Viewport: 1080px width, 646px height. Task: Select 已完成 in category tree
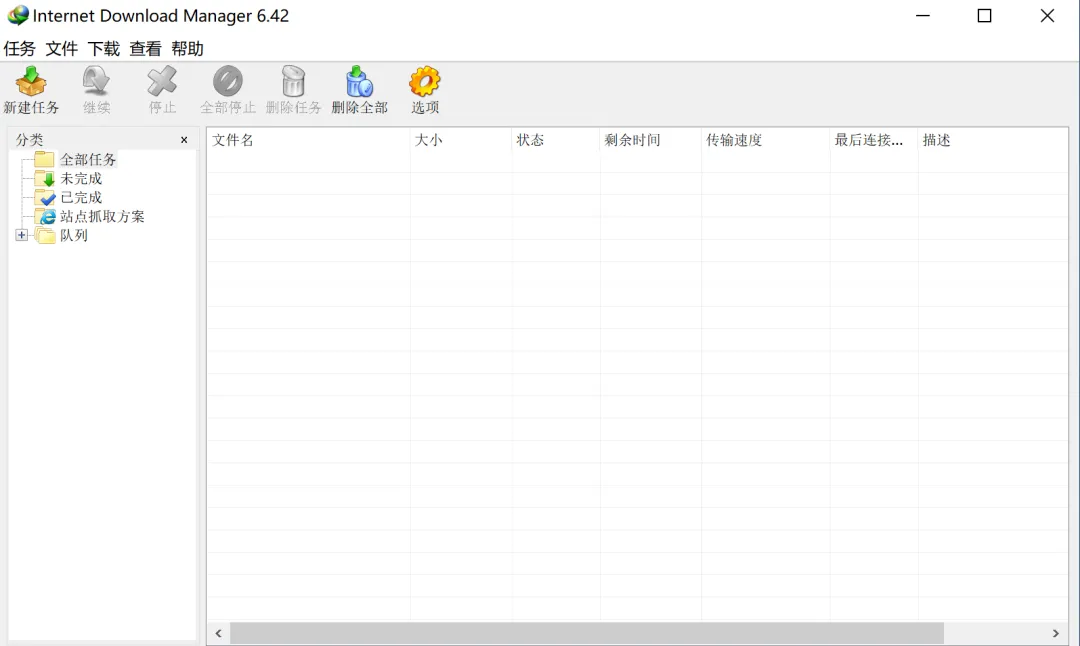pos(81,198)
